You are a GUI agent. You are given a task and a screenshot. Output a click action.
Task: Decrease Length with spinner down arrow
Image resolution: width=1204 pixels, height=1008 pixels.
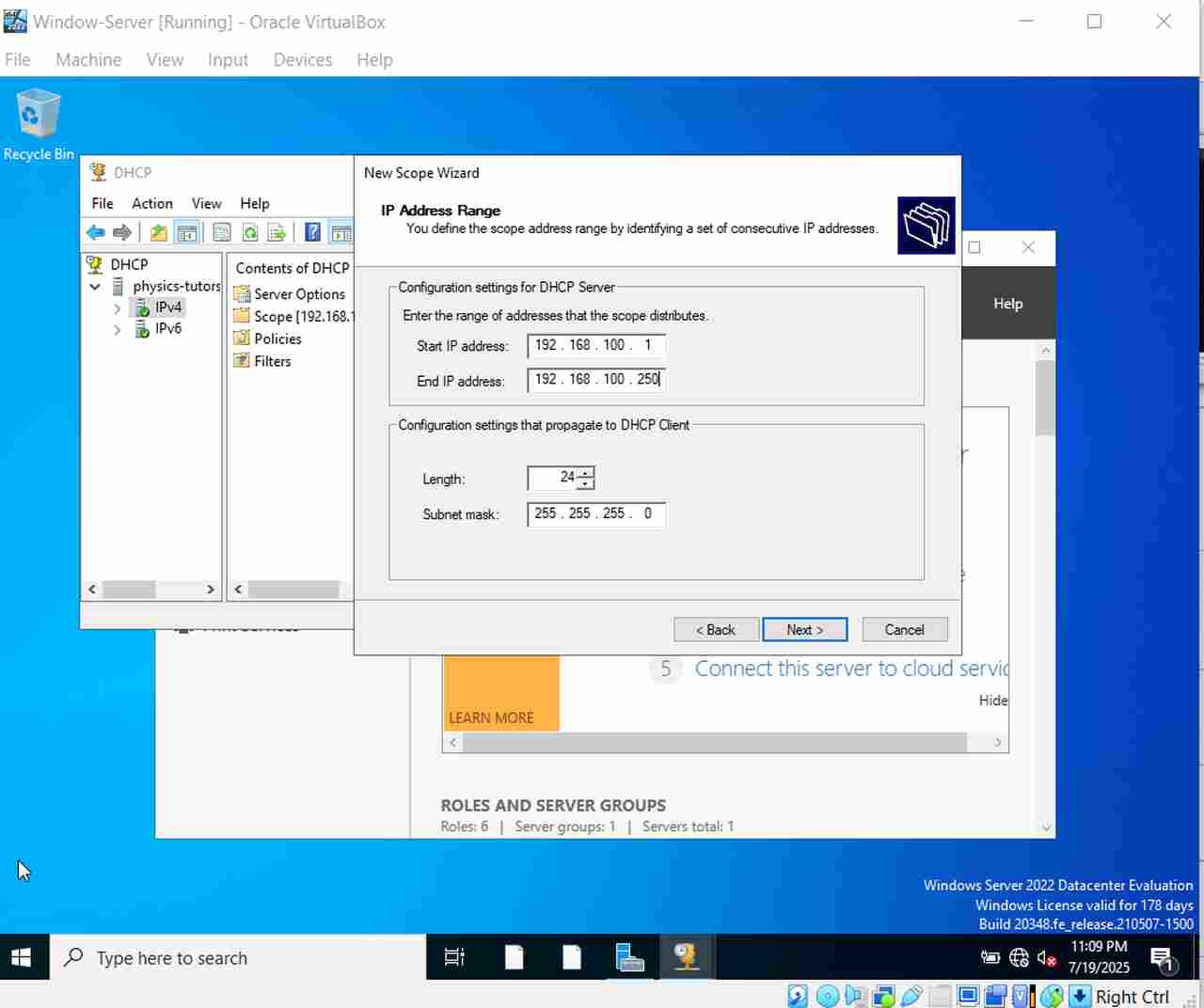click(x=586, y=483)
